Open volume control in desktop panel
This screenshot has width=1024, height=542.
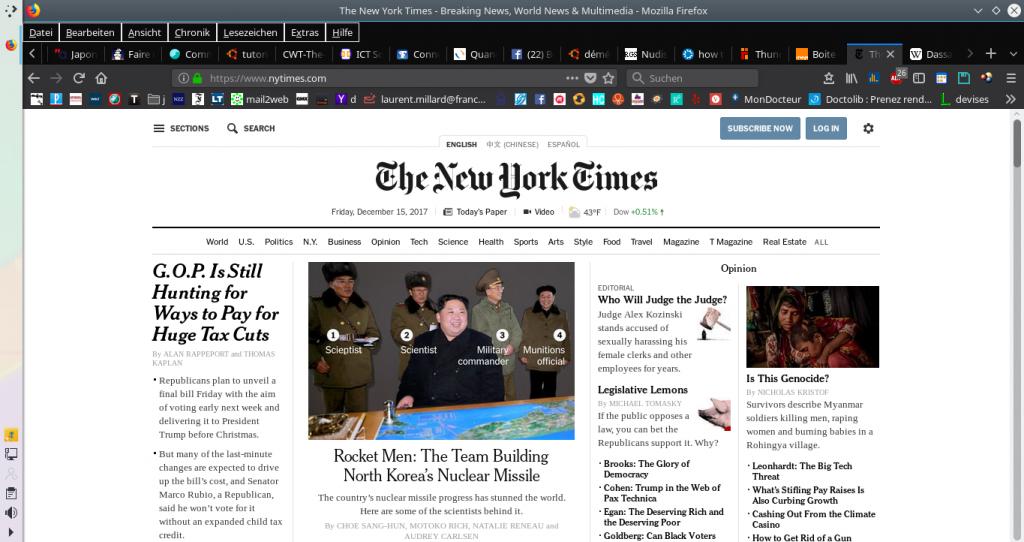point(11,513)
